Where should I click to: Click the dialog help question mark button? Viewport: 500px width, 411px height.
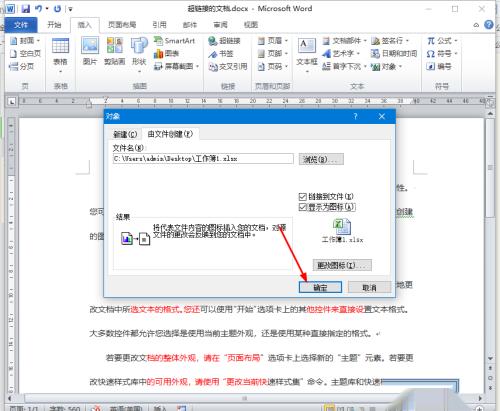(x=355, y=116)
